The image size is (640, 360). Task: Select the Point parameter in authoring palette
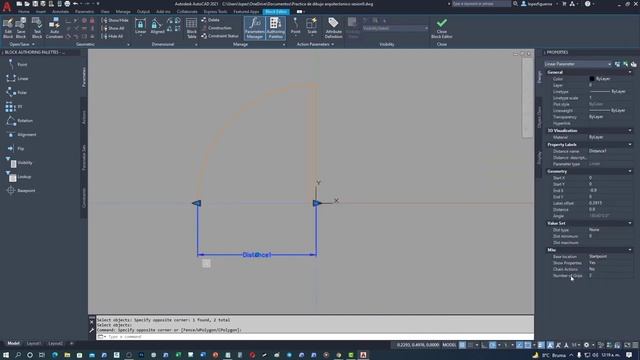[17, 64]
